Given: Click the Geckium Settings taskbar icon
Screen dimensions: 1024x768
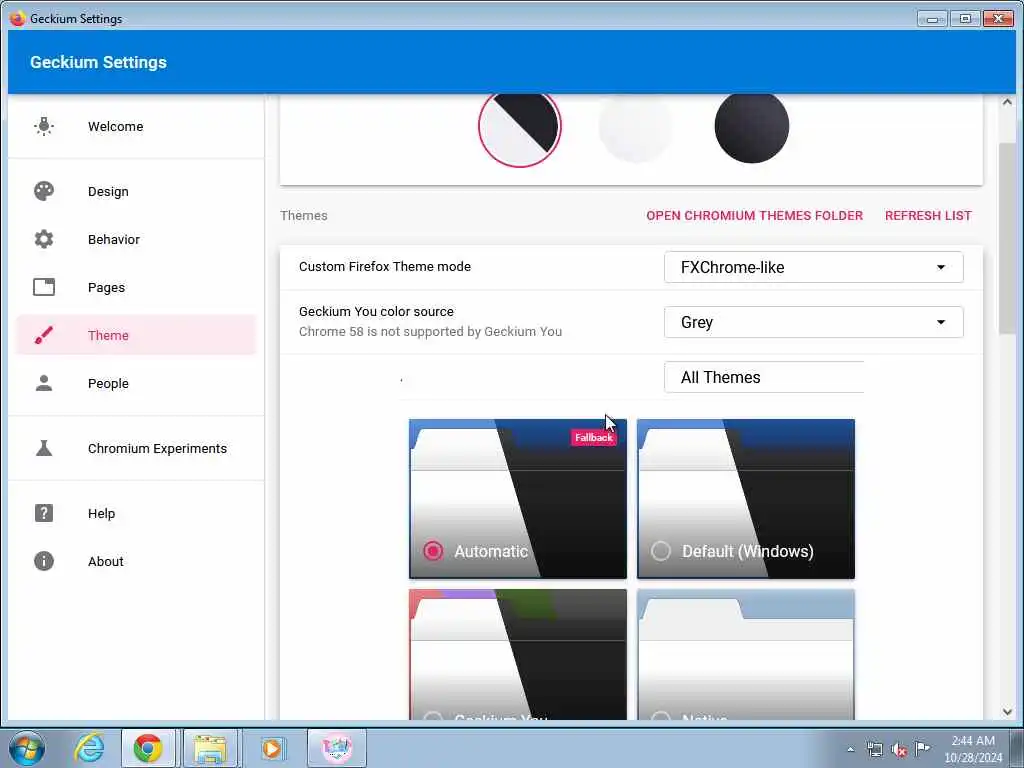Looking at the screenshot, I should (336, 748).
